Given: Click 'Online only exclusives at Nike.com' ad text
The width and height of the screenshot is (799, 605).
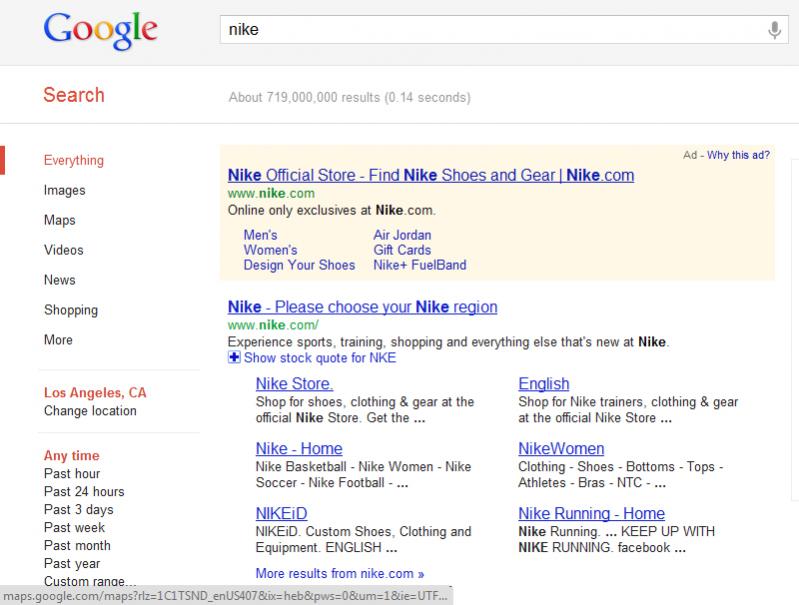Looking at the screenshot, I should [x=332, y=211].
